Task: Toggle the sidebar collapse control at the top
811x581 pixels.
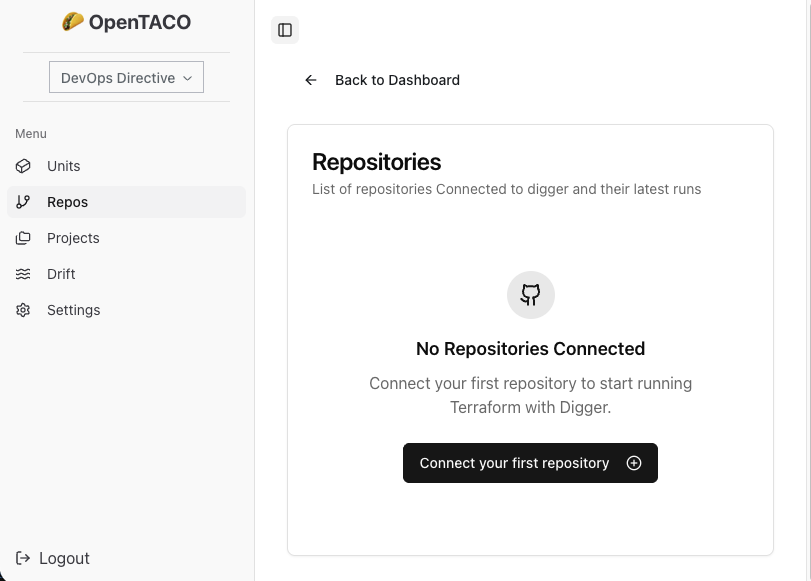Action: tap(285, 30)
